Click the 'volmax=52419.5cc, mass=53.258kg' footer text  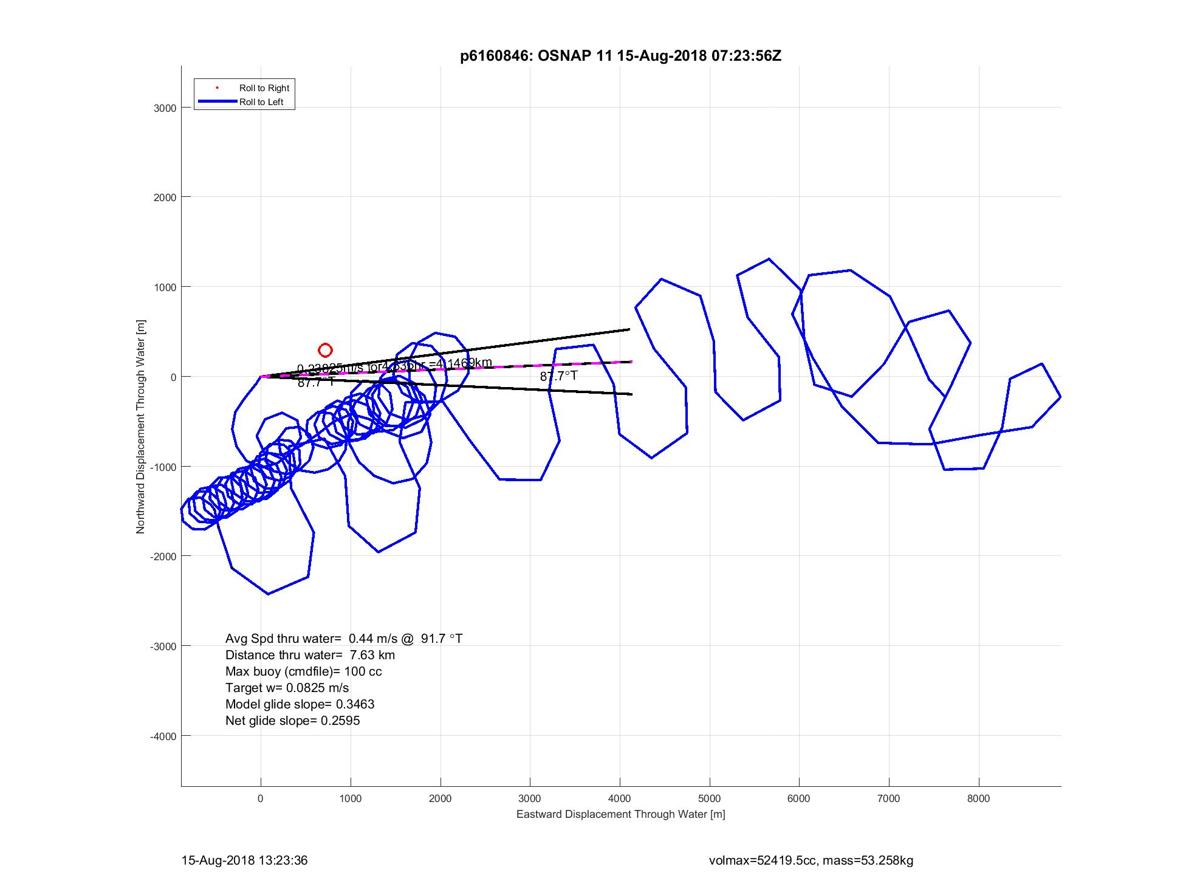click(810, 860)
